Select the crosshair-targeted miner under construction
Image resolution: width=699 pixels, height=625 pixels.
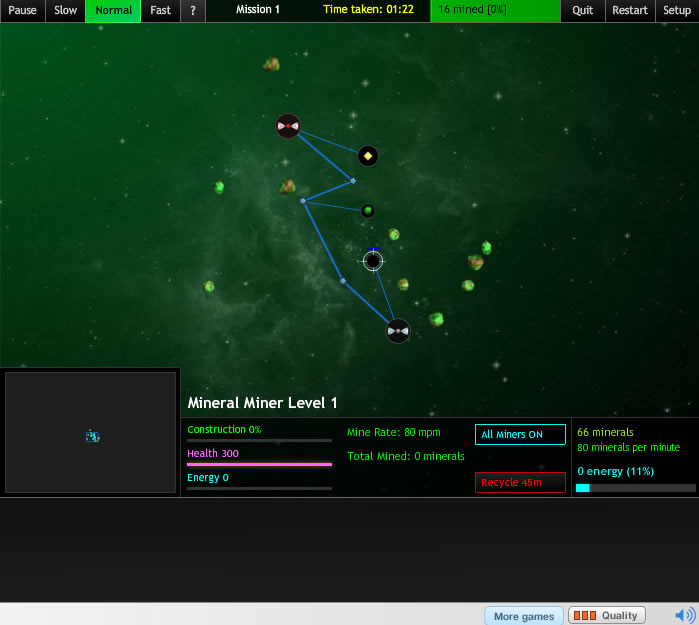tap(373, 261)
